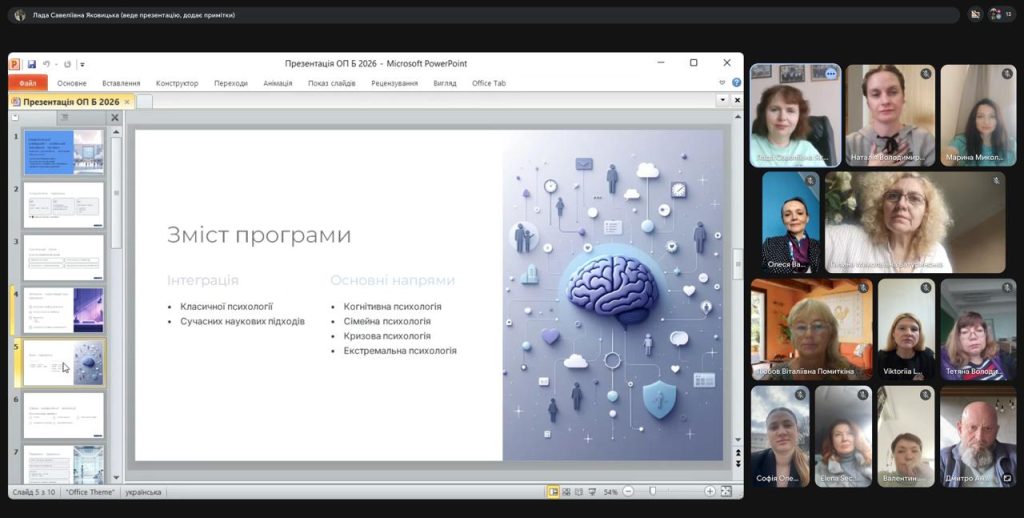Image resolution: width=1024 pixels, height=518 pixels.
Task: Click the Undo arrow icon
Action: point(47,64)
